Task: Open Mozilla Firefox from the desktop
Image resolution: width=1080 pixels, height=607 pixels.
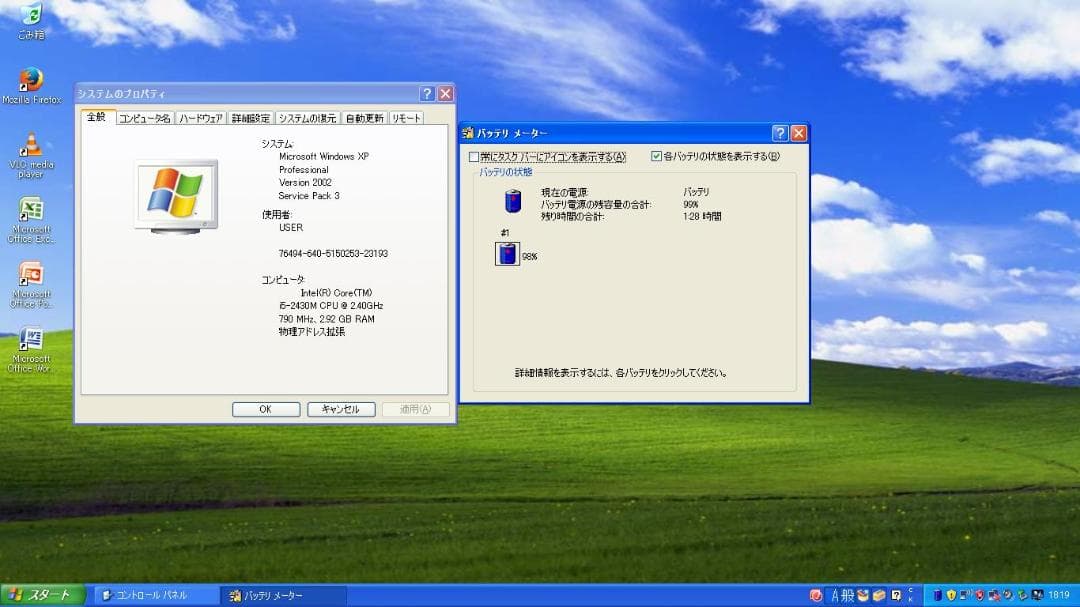Action: (x=33, y=78)
